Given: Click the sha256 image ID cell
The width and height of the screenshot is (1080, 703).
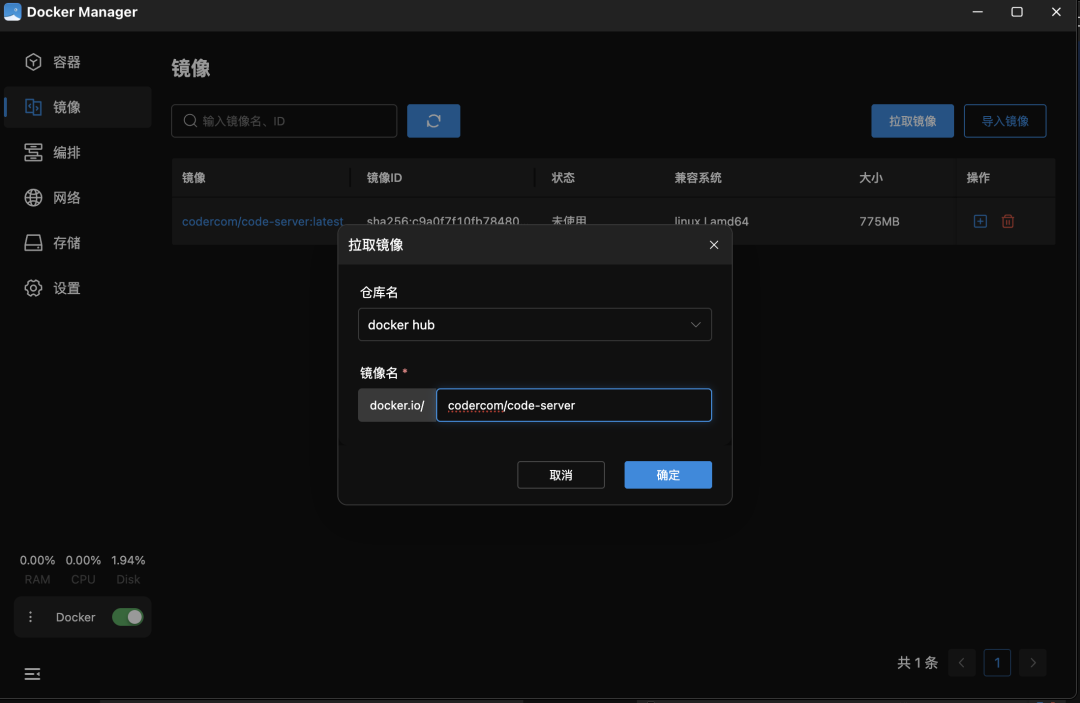Looking at the screenshot, I should 443,221.
